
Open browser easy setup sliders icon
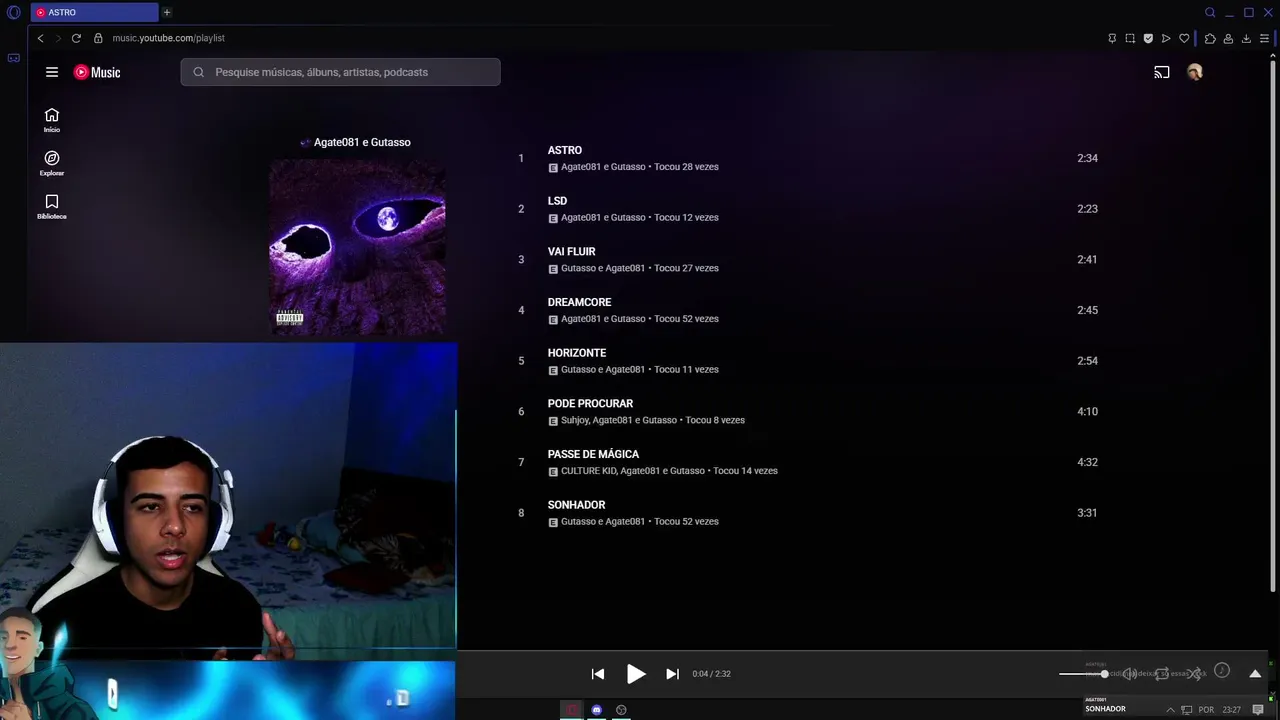click(x=1265, y=38)
